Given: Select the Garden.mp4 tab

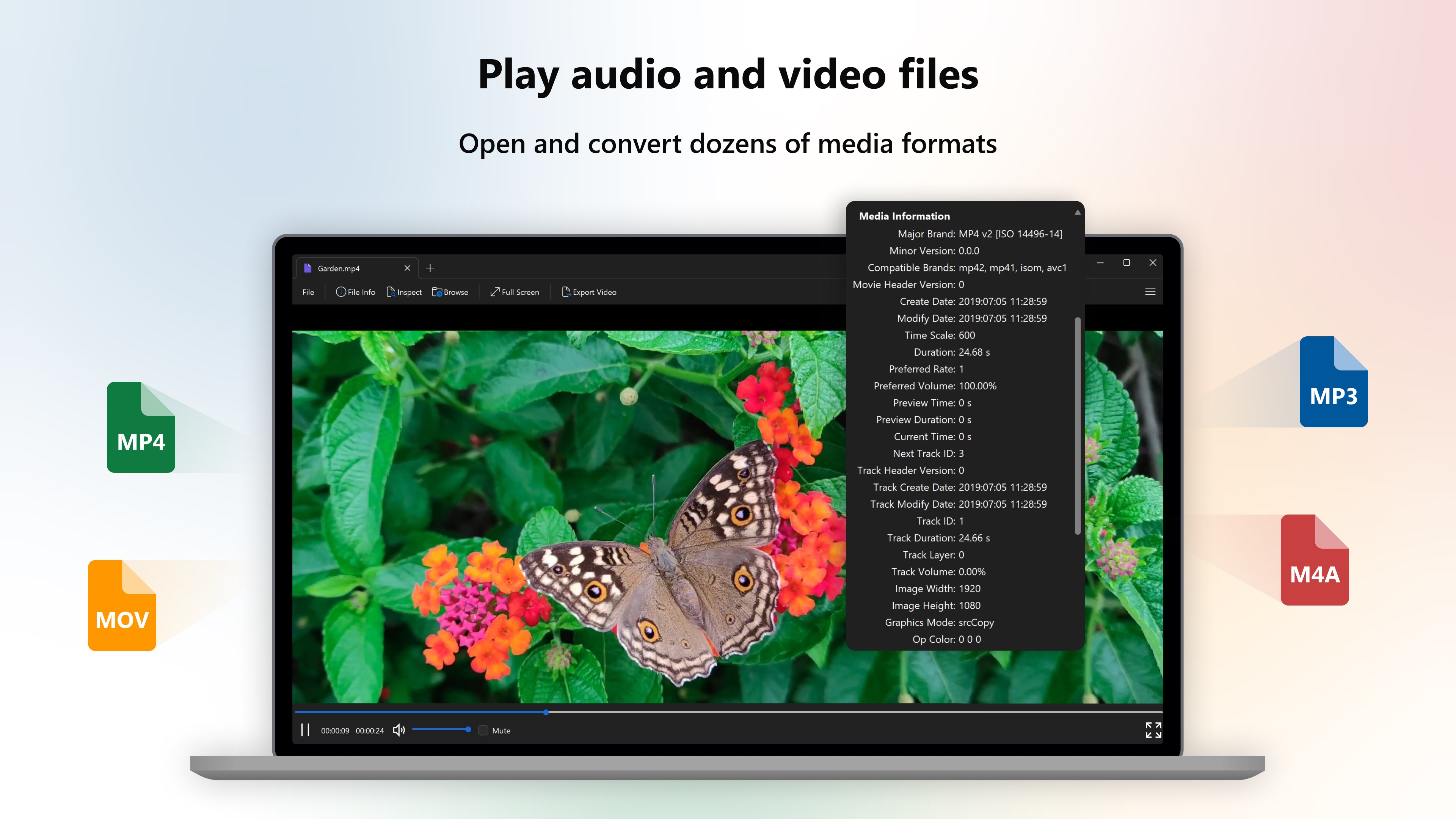Looking at the screenshot, I should coord(339,268).
